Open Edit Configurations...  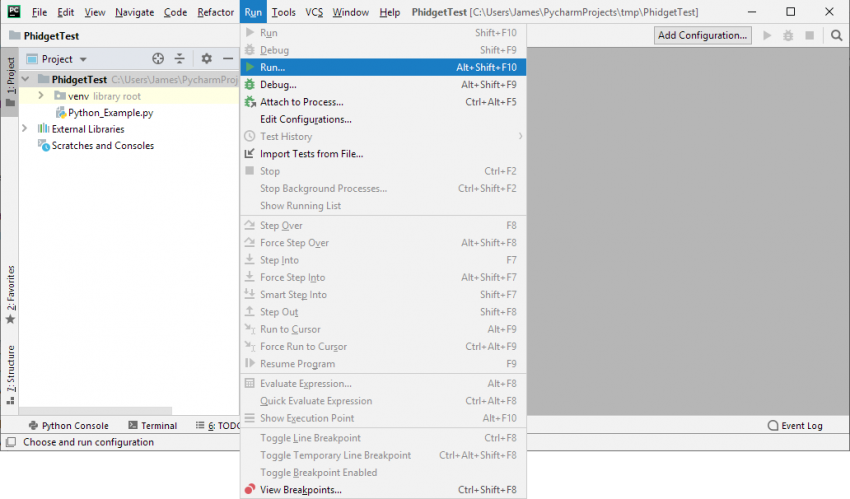point(383,119)
